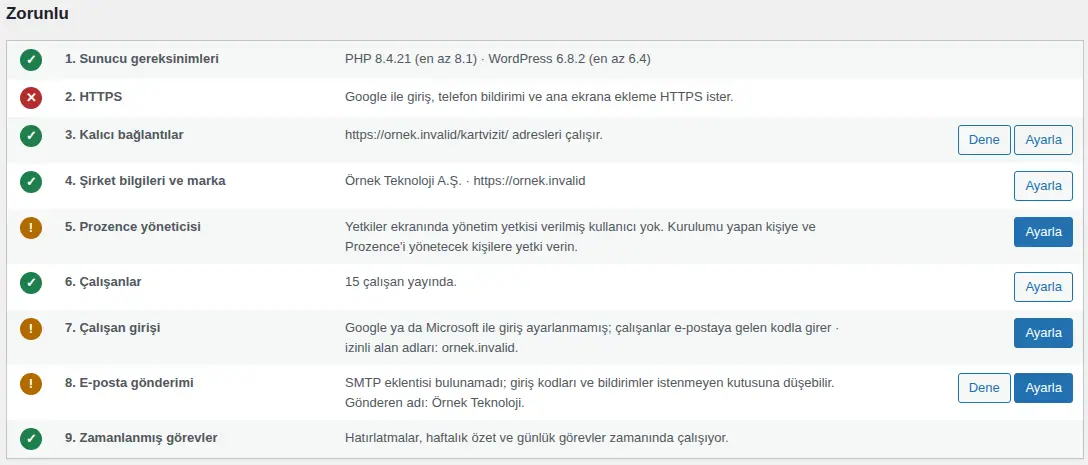Select the "Zorunlu" section heading
The height and width of the screenshot is (465, 1088).
[x=37, y=14]
